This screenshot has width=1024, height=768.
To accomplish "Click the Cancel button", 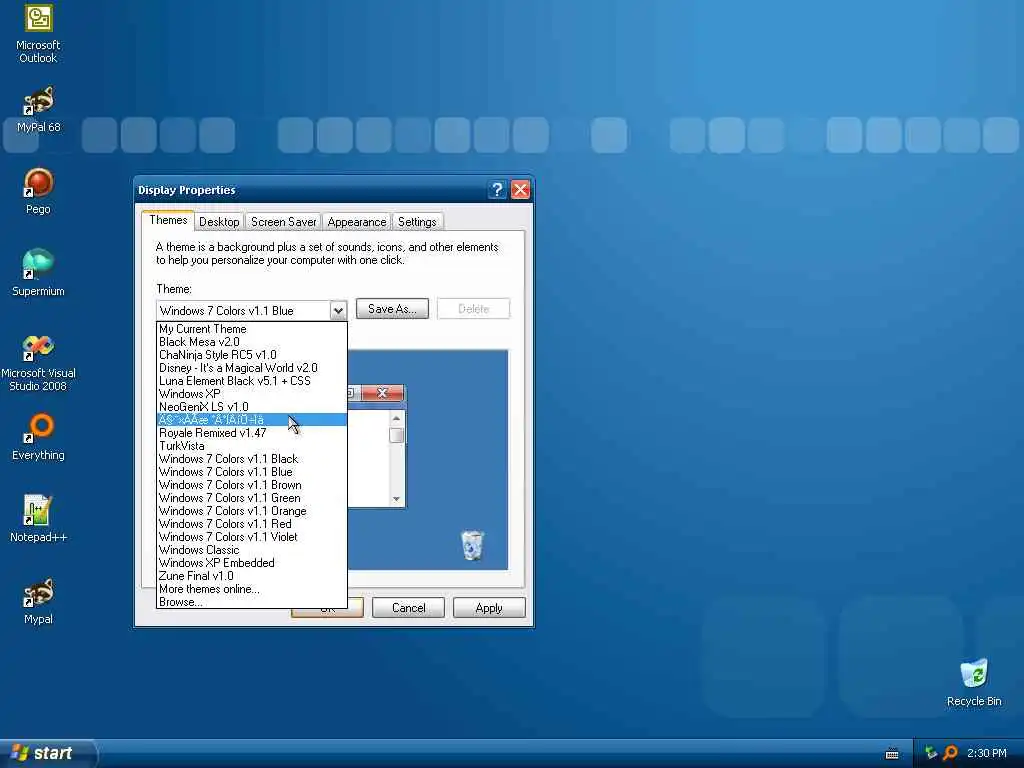I will (x=408, y=608).
